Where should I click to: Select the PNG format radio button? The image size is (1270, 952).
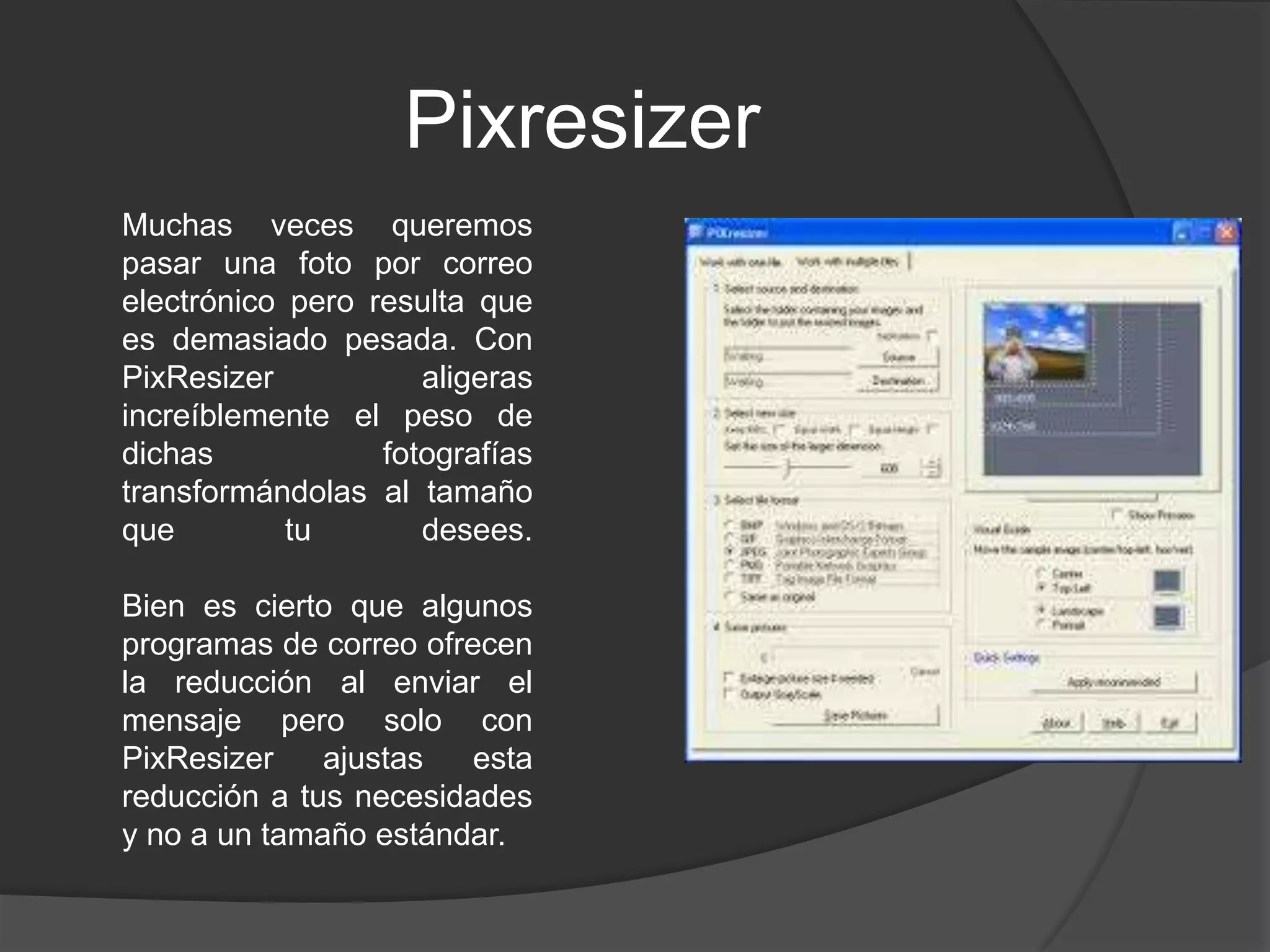pos(730,565)
